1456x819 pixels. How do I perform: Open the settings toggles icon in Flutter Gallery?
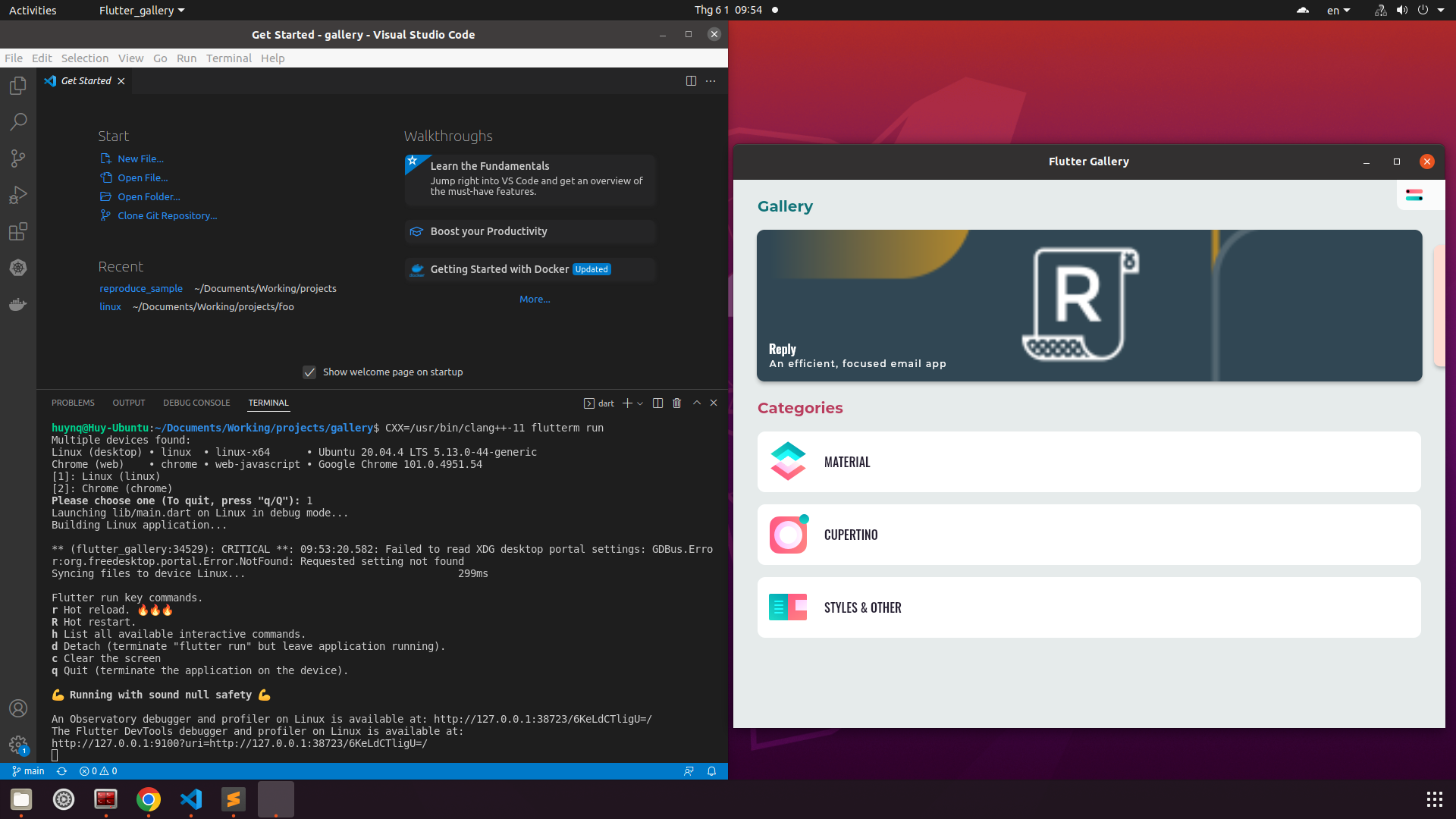click(1415, 194)
